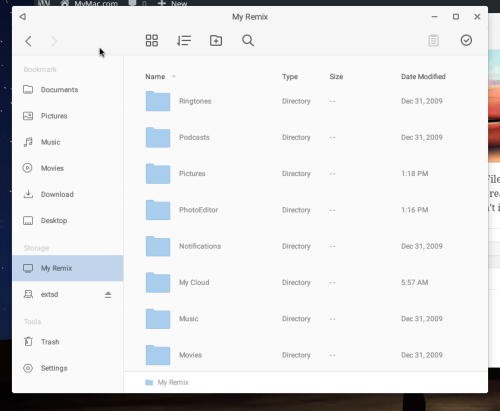Eject the extsd storage
Viewport: 500px width, 411px height.
pyautogui.click(x=108, y=295)
